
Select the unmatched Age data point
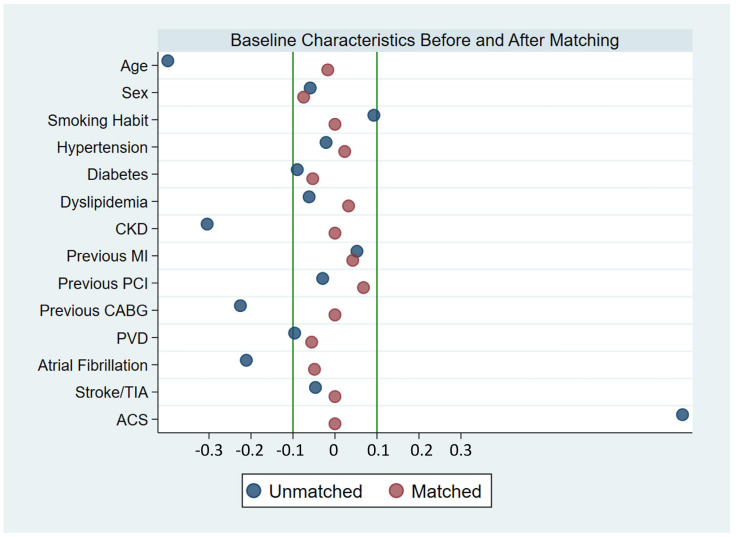pos(168,61)
